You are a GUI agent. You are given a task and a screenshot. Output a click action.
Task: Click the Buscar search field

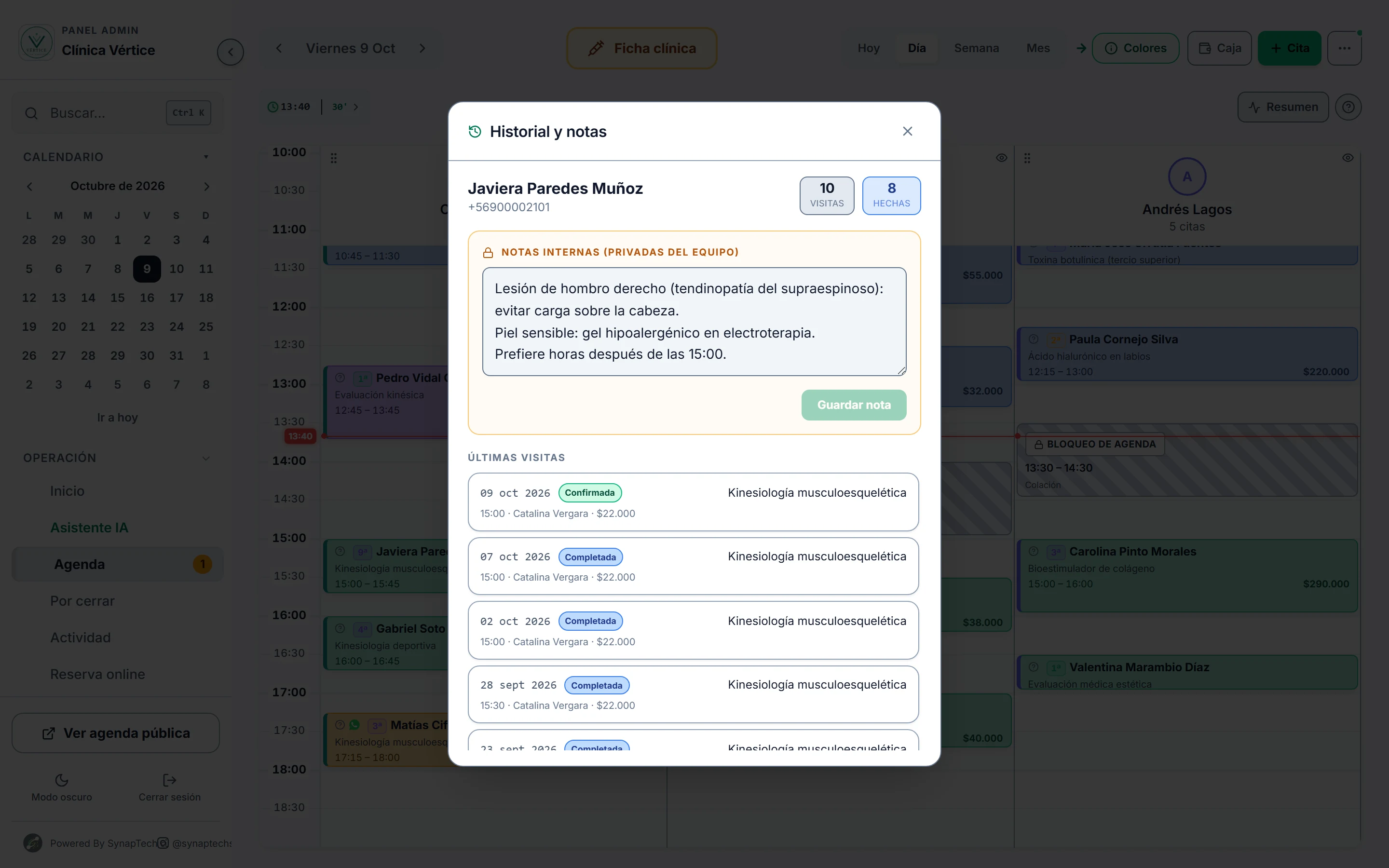pos(118,113)
